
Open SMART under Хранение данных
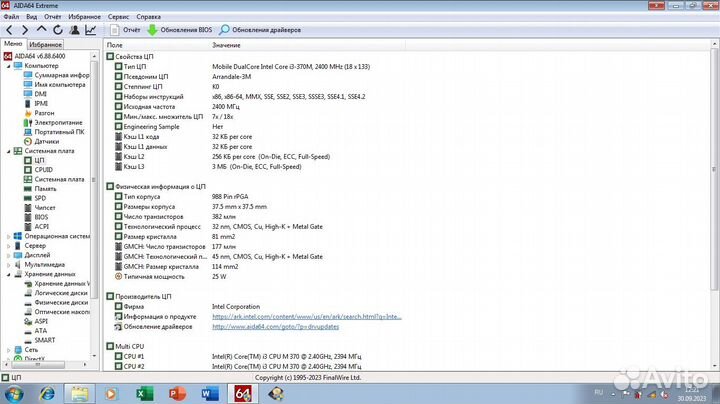[45, 340]
